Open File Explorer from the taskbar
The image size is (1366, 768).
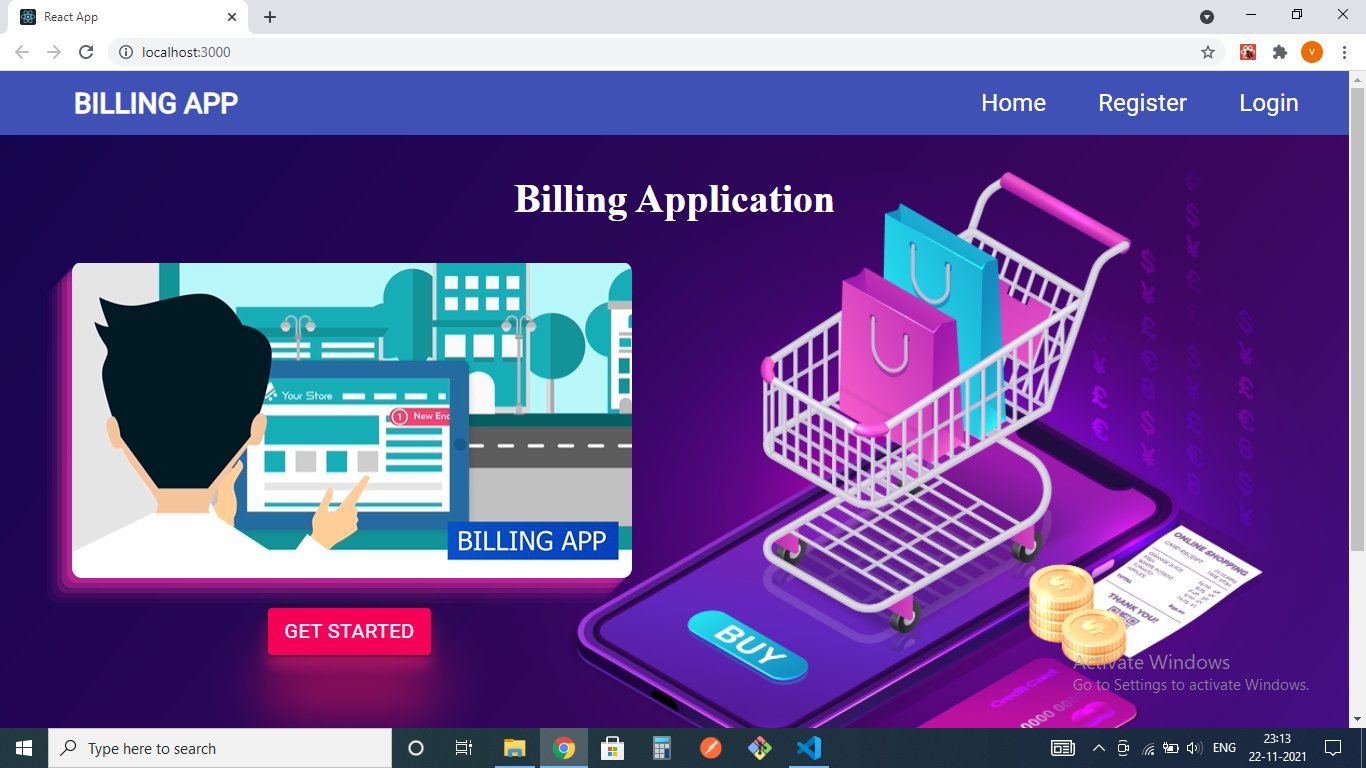(x=514, y=747)
